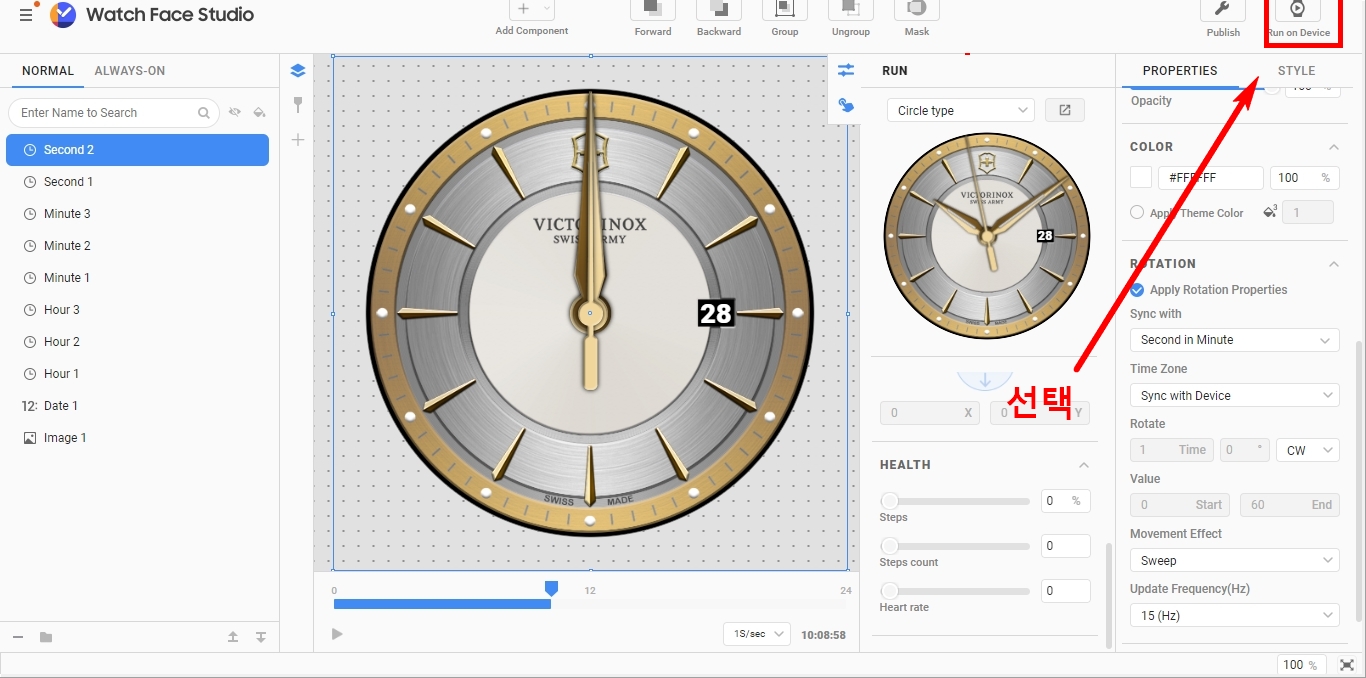
Task: Click the run preview watch thumbnail
Action: tap(987, 237)
